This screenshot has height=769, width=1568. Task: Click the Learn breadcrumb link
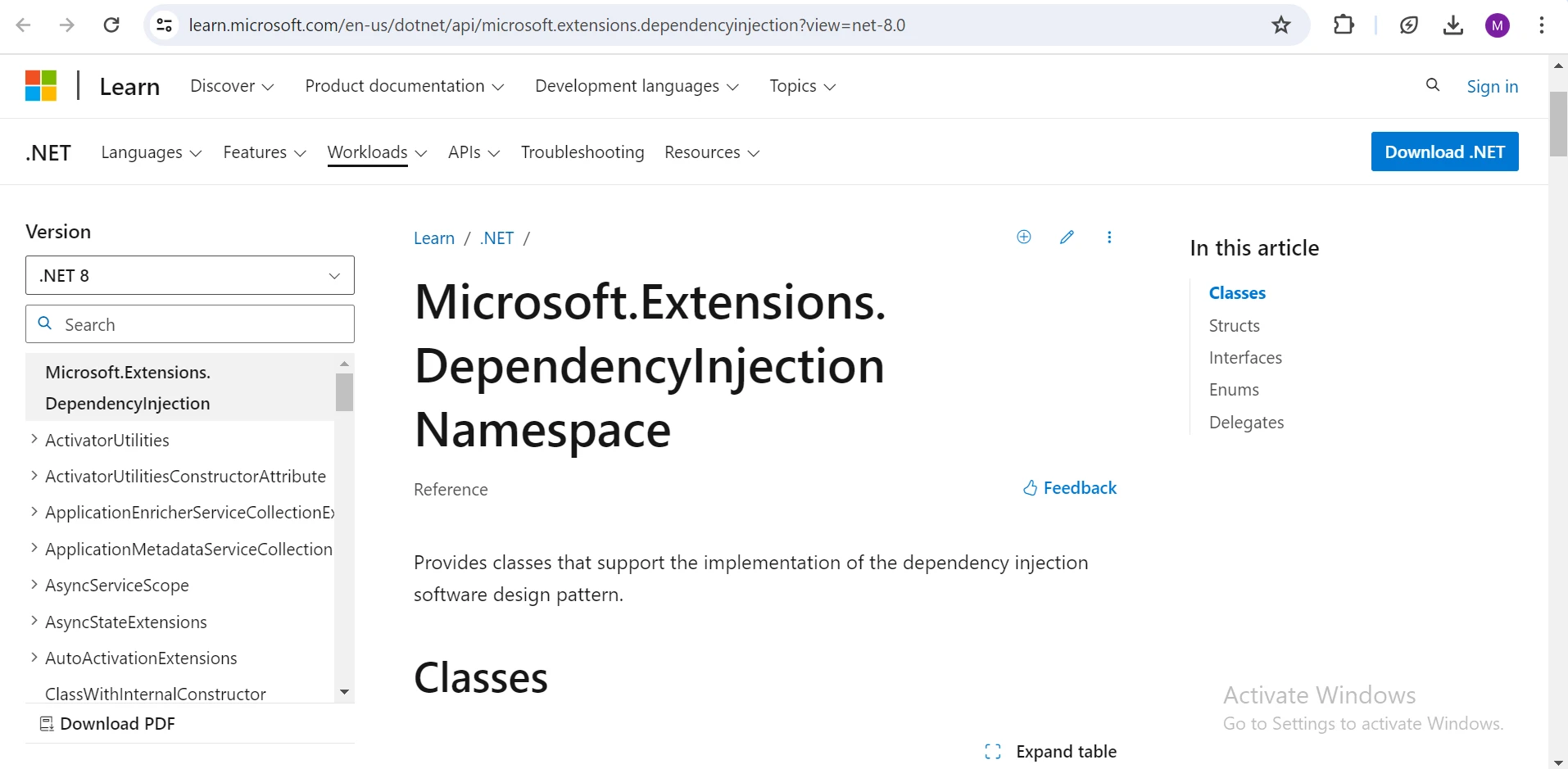[x=434, y=238]
